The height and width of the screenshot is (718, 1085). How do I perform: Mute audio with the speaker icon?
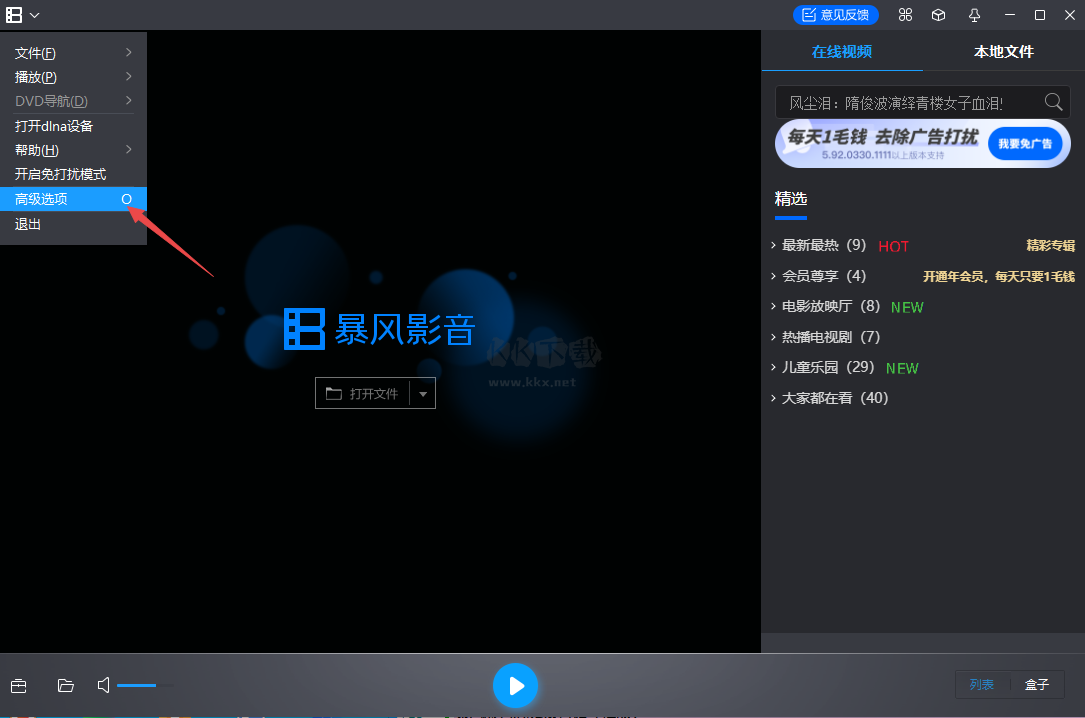[x=104, y=685]
